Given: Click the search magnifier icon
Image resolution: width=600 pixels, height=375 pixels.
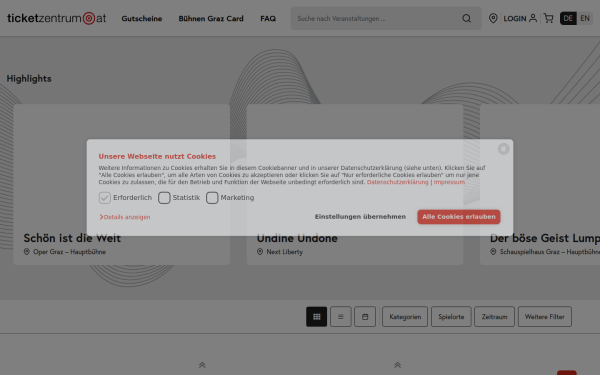Looking at the screenshot, I should 466,18.
